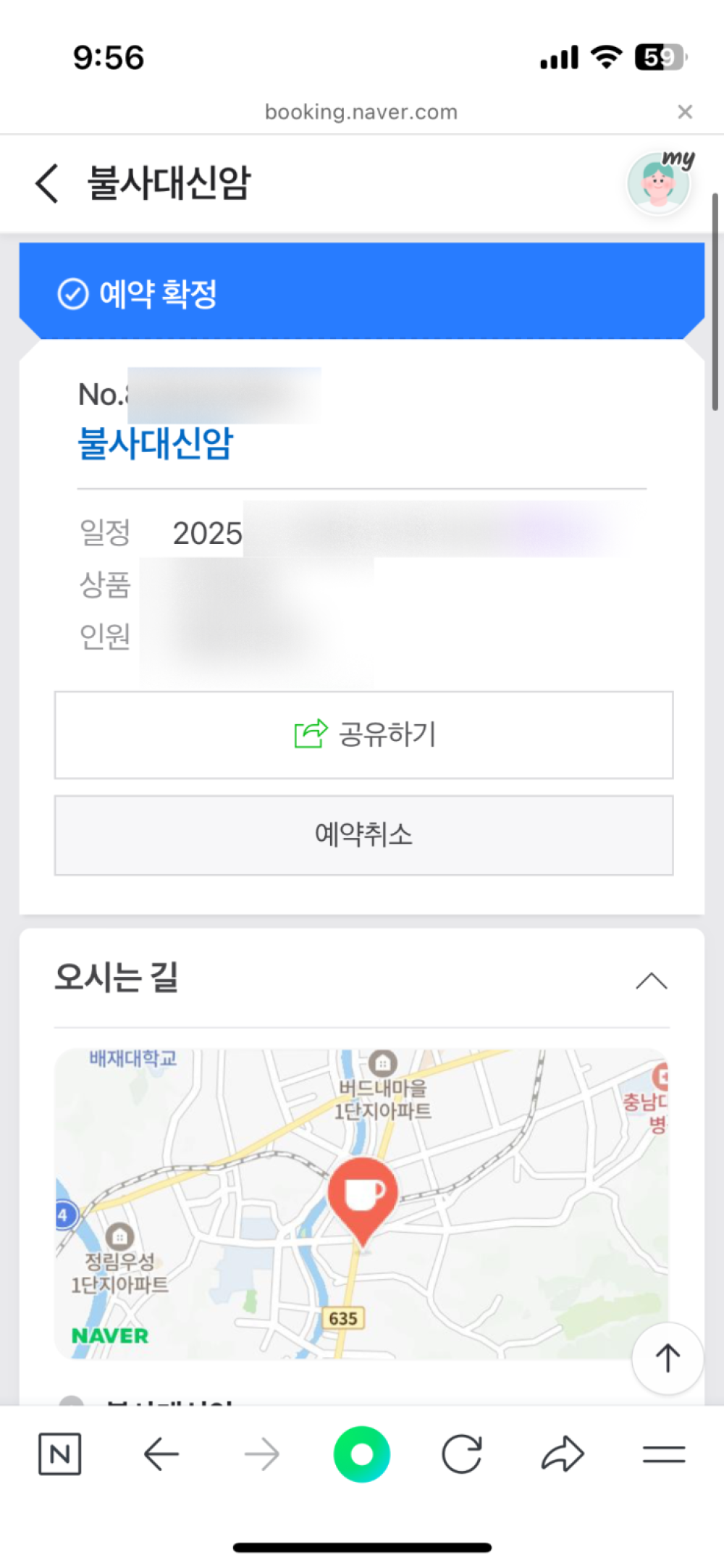This screenshot has height=1568, width=724.
Task: Tap the 예약 확정 status banner
Action: pyautogui.click(x=361, y=293)
